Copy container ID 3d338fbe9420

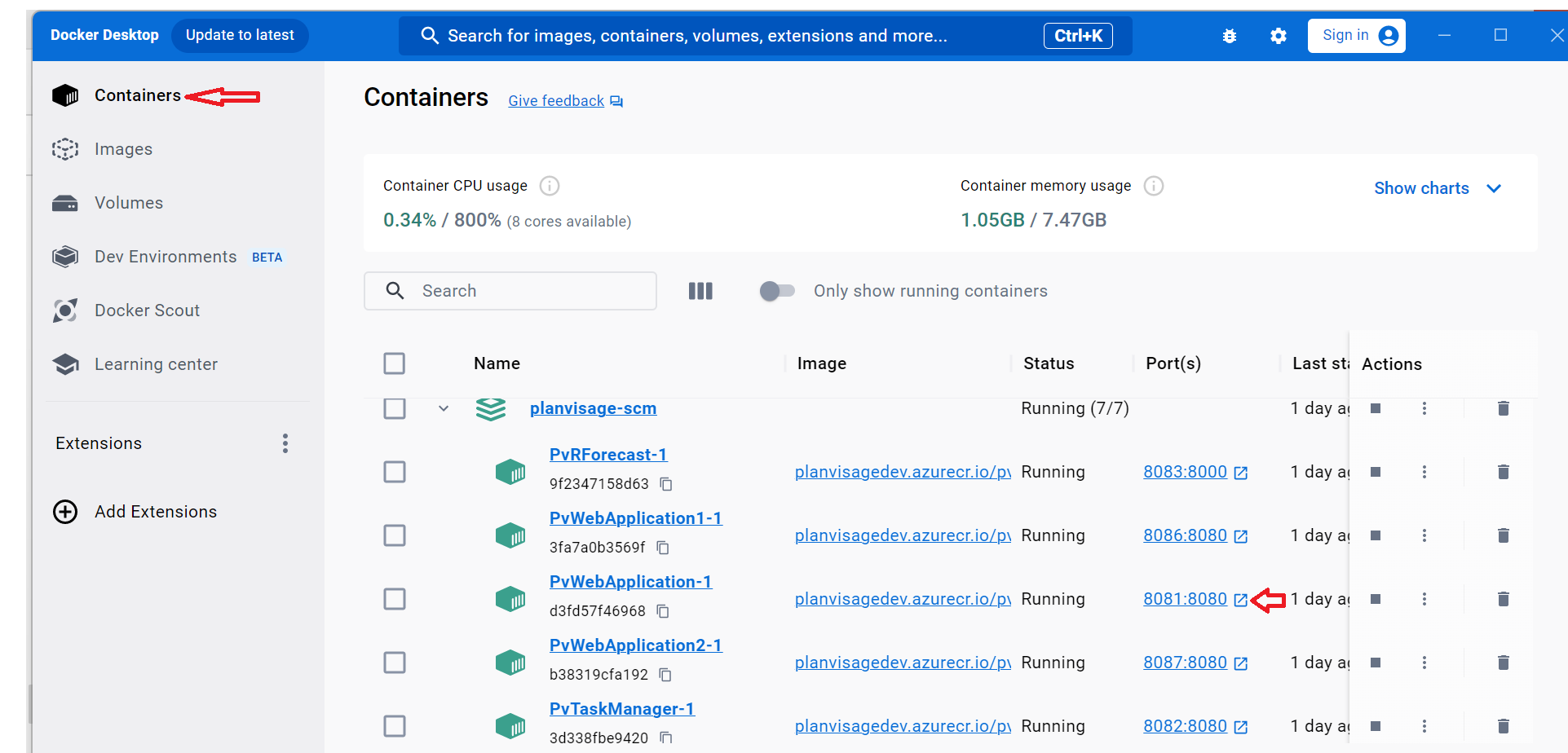[666, 738]
